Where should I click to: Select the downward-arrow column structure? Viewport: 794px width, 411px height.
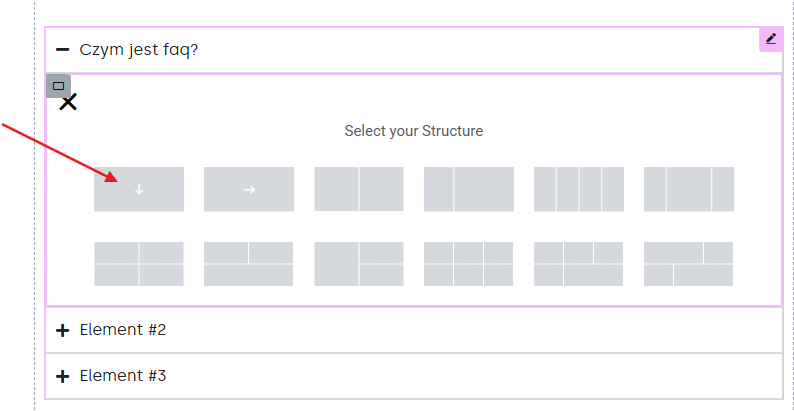pyautogui.click(x=139, y=189)
